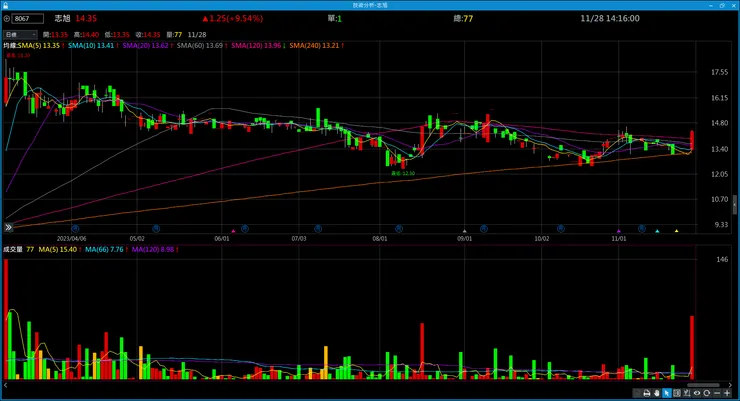Click the plus circle beside stock code field

7,19
